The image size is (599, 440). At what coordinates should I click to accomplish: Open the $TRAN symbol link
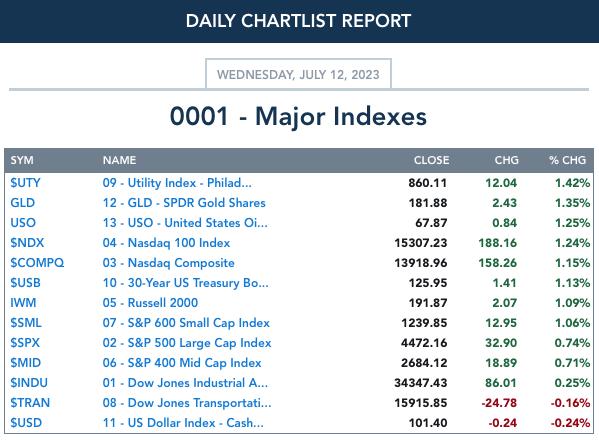(30, 403)
